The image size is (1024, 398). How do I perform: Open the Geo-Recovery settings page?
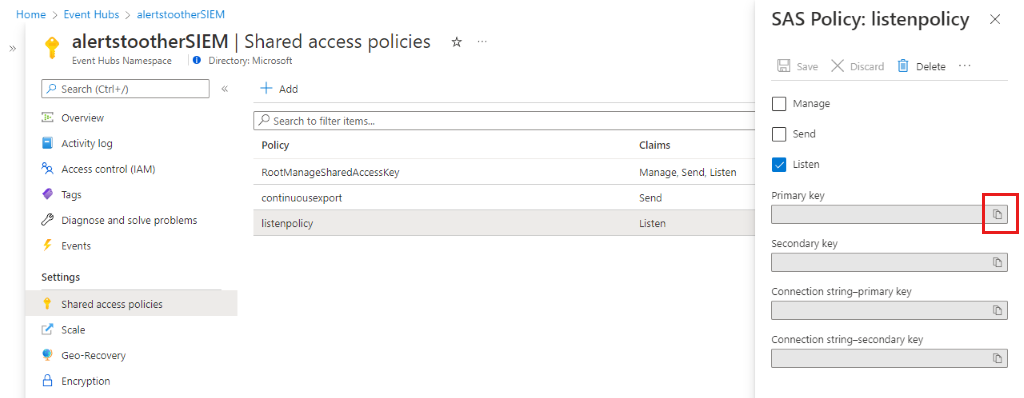(x=84, y=356)
